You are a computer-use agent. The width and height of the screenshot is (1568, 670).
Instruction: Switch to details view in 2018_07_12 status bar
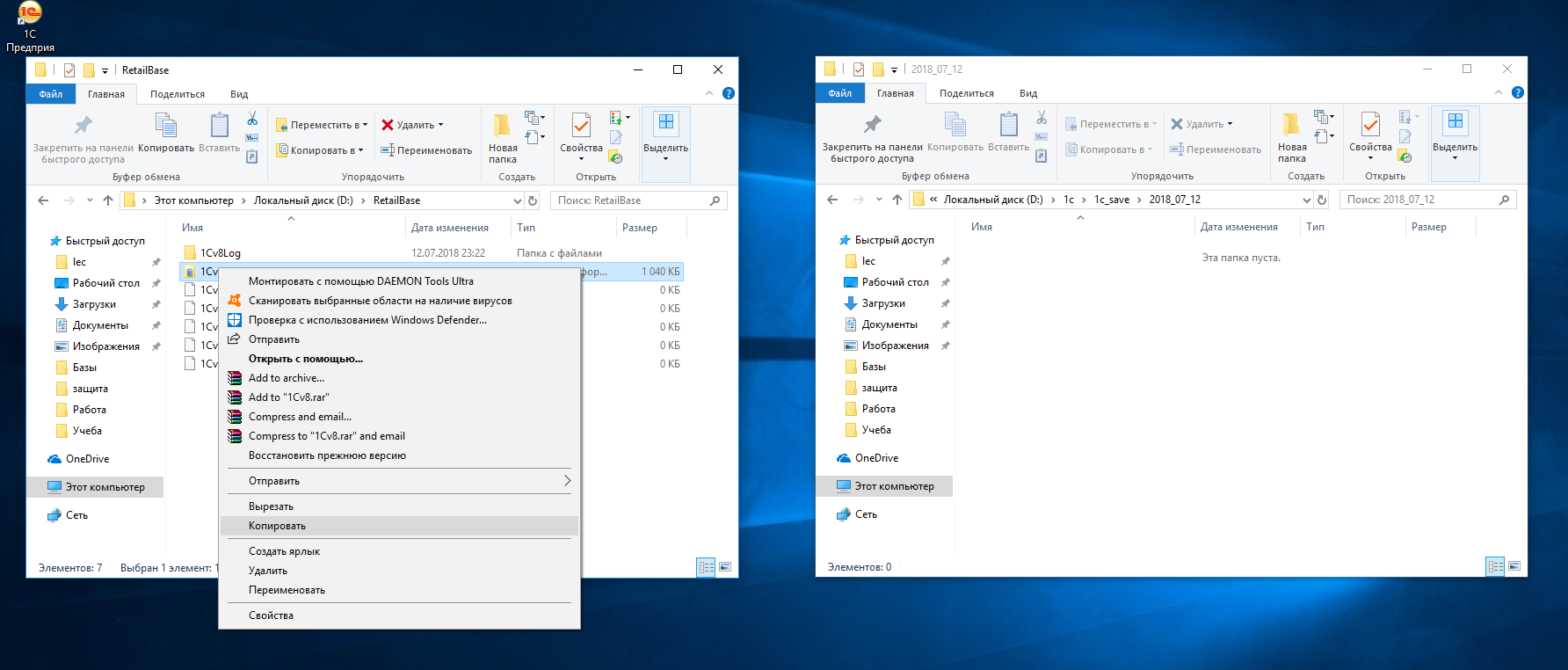[x=1495, y=566]
